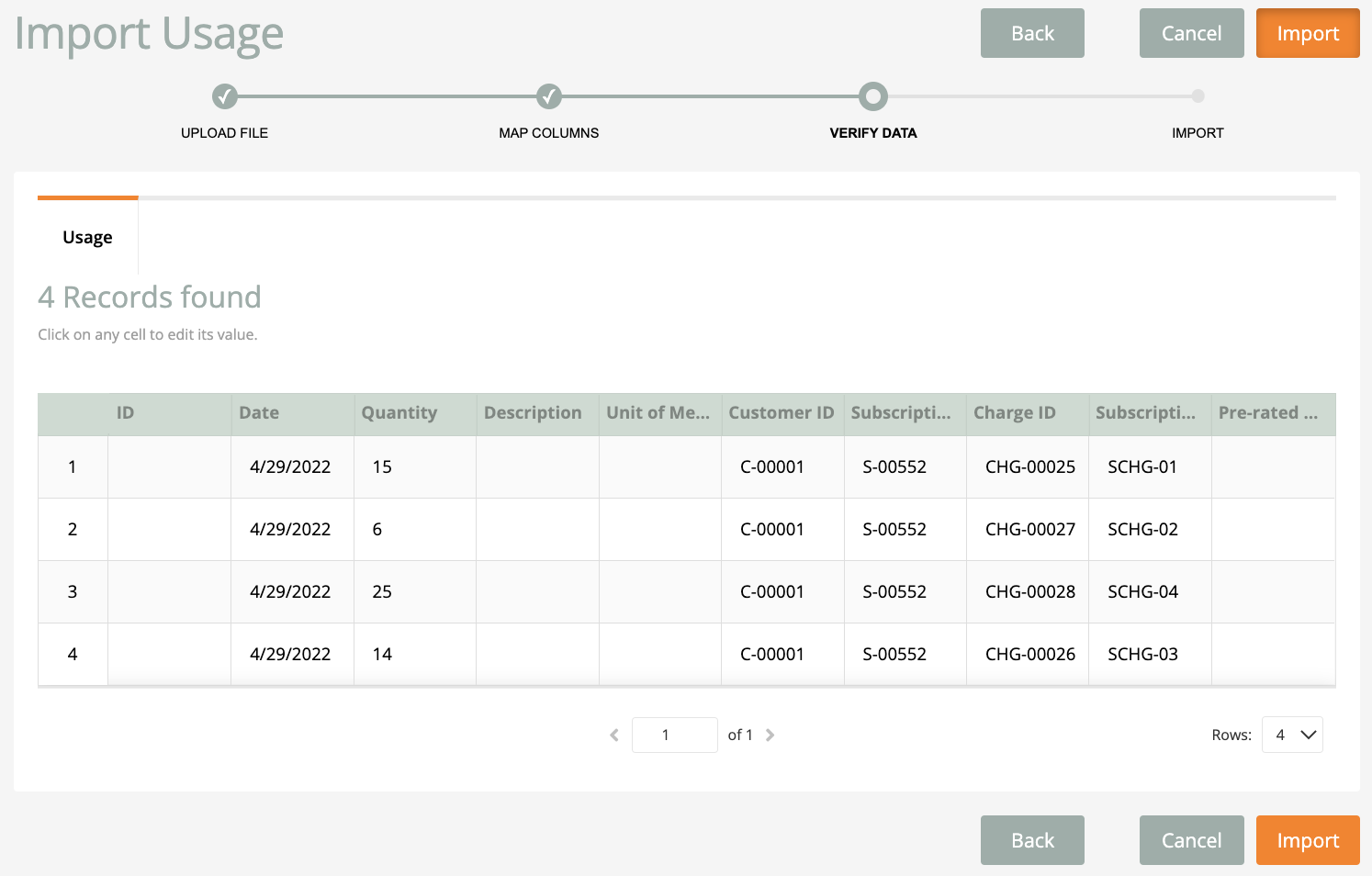Edit the SCHG-03 cell

1150,654
